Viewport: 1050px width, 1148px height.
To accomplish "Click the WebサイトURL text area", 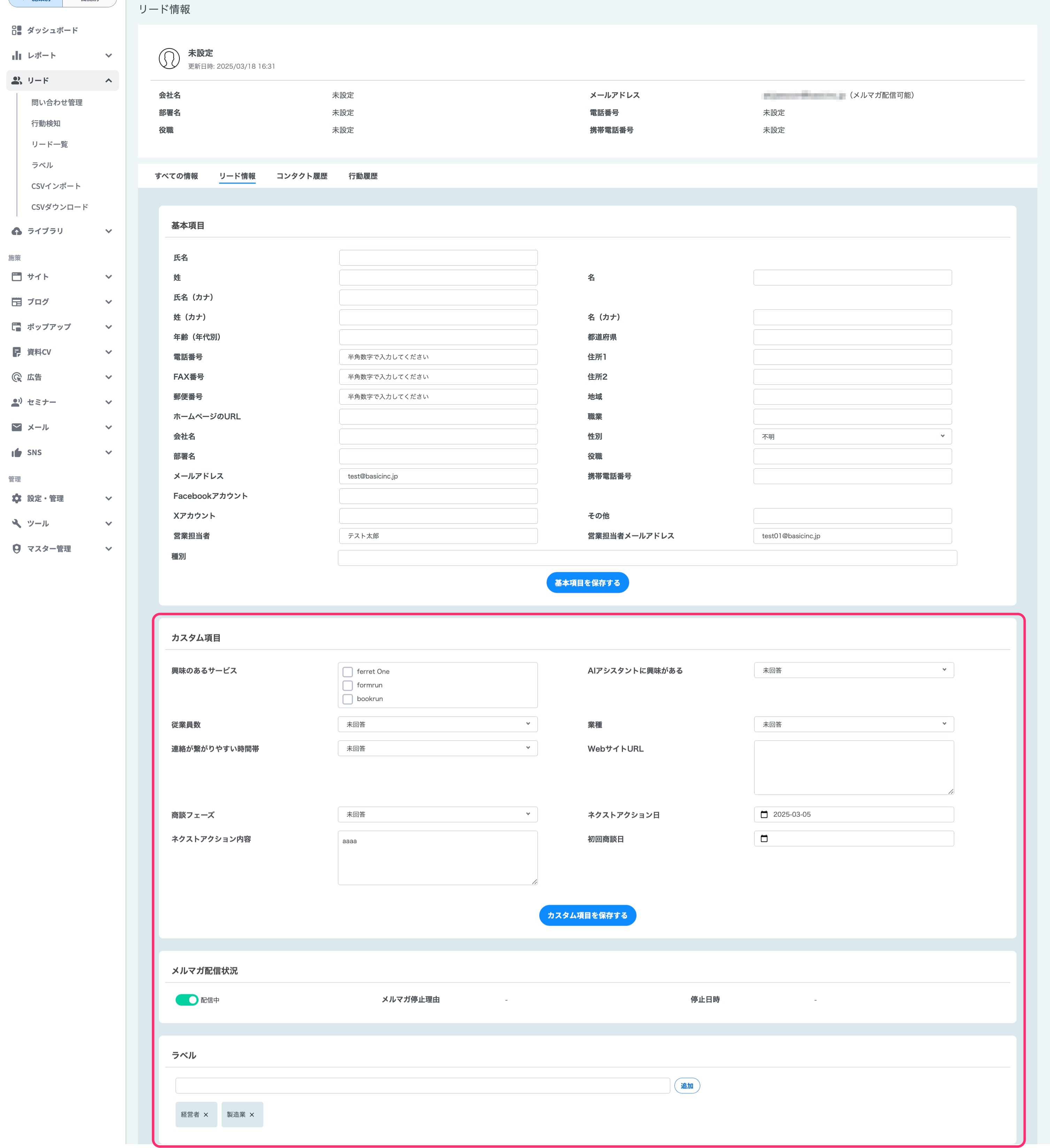I will 854,768.
